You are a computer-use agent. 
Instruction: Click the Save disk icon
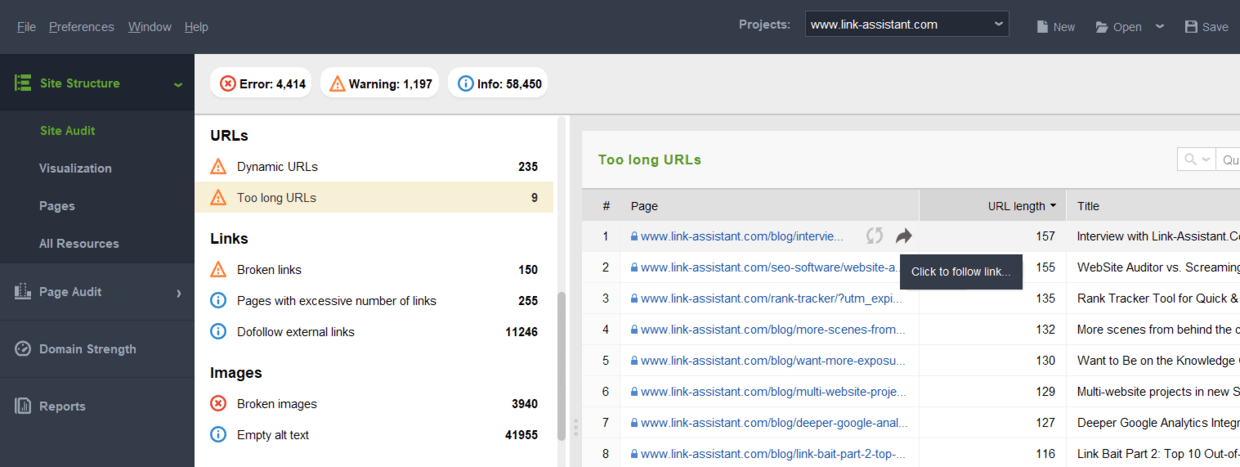click(1191, 26)
